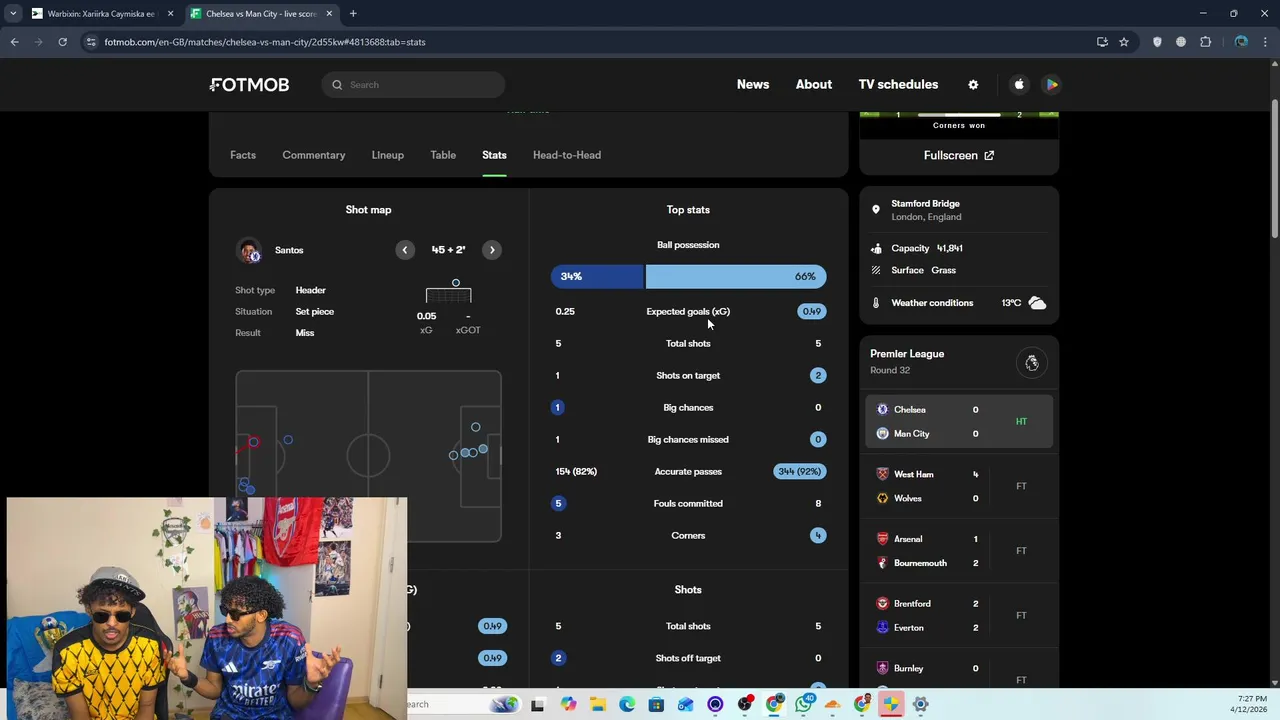Image resolution: width=1280 pixels, height=720 pixels.
Task: Open the Google Play download icon
Action: pyautogui.click(x=1051, y=85)
